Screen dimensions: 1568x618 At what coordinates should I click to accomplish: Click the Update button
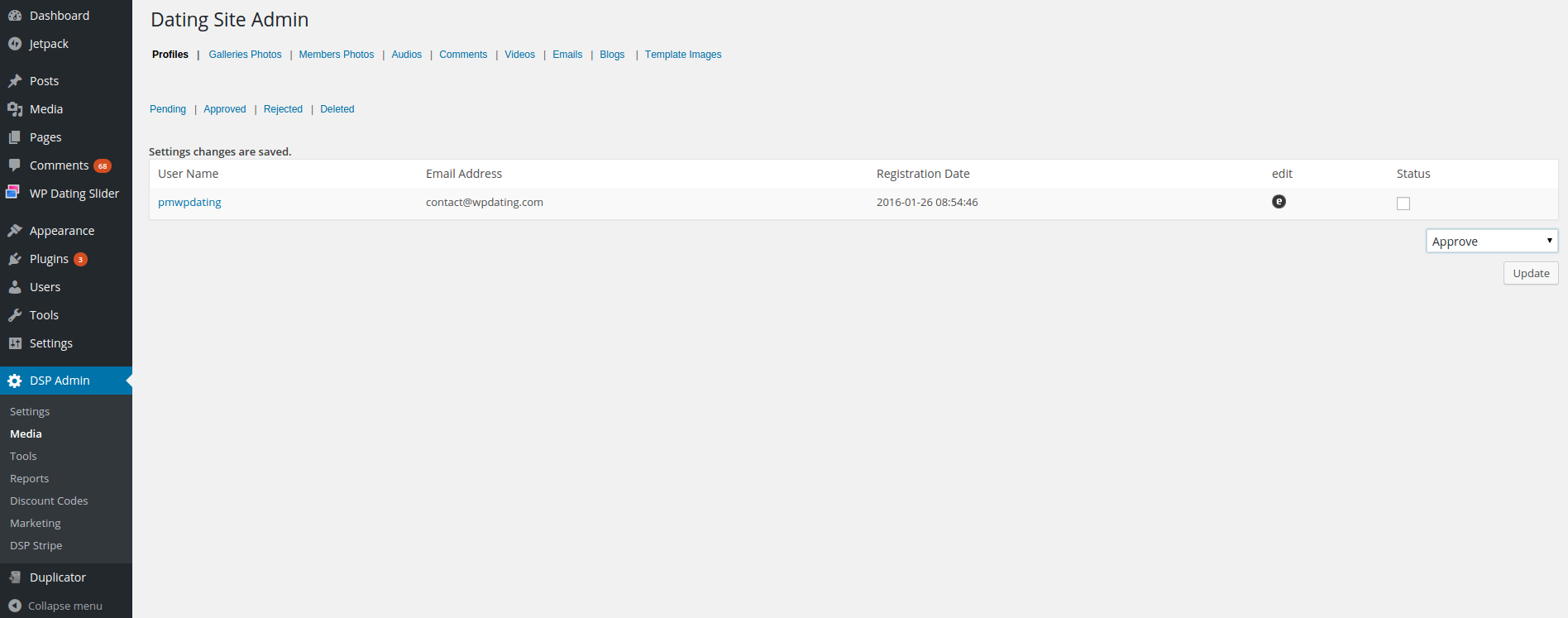[x=1531, y=273]
